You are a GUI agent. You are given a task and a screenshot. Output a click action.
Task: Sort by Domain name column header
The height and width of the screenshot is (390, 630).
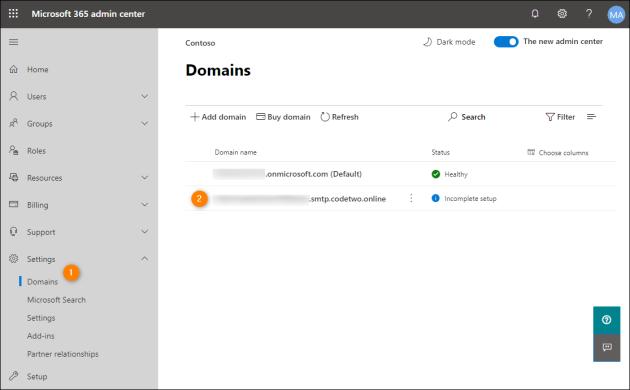[235, 152]
